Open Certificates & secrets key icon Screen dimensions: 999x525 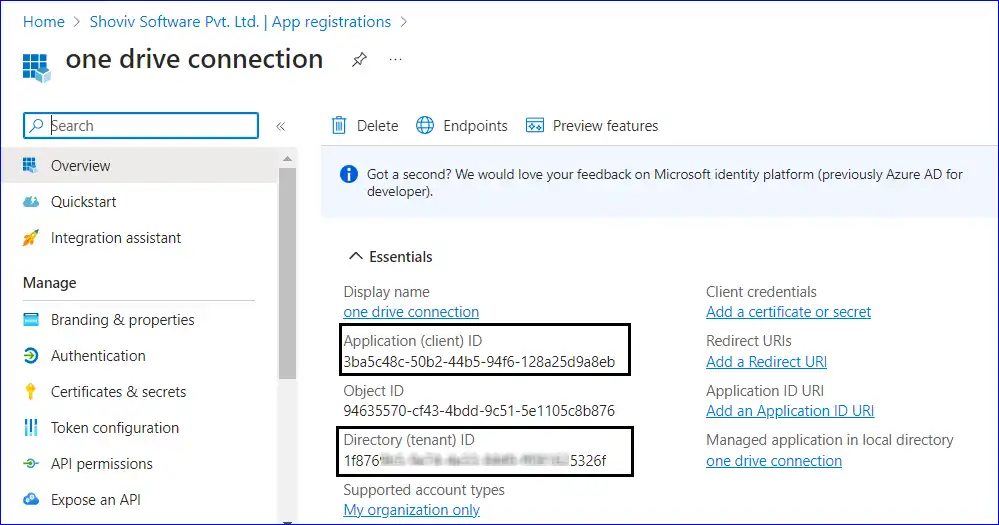point(31,392)
